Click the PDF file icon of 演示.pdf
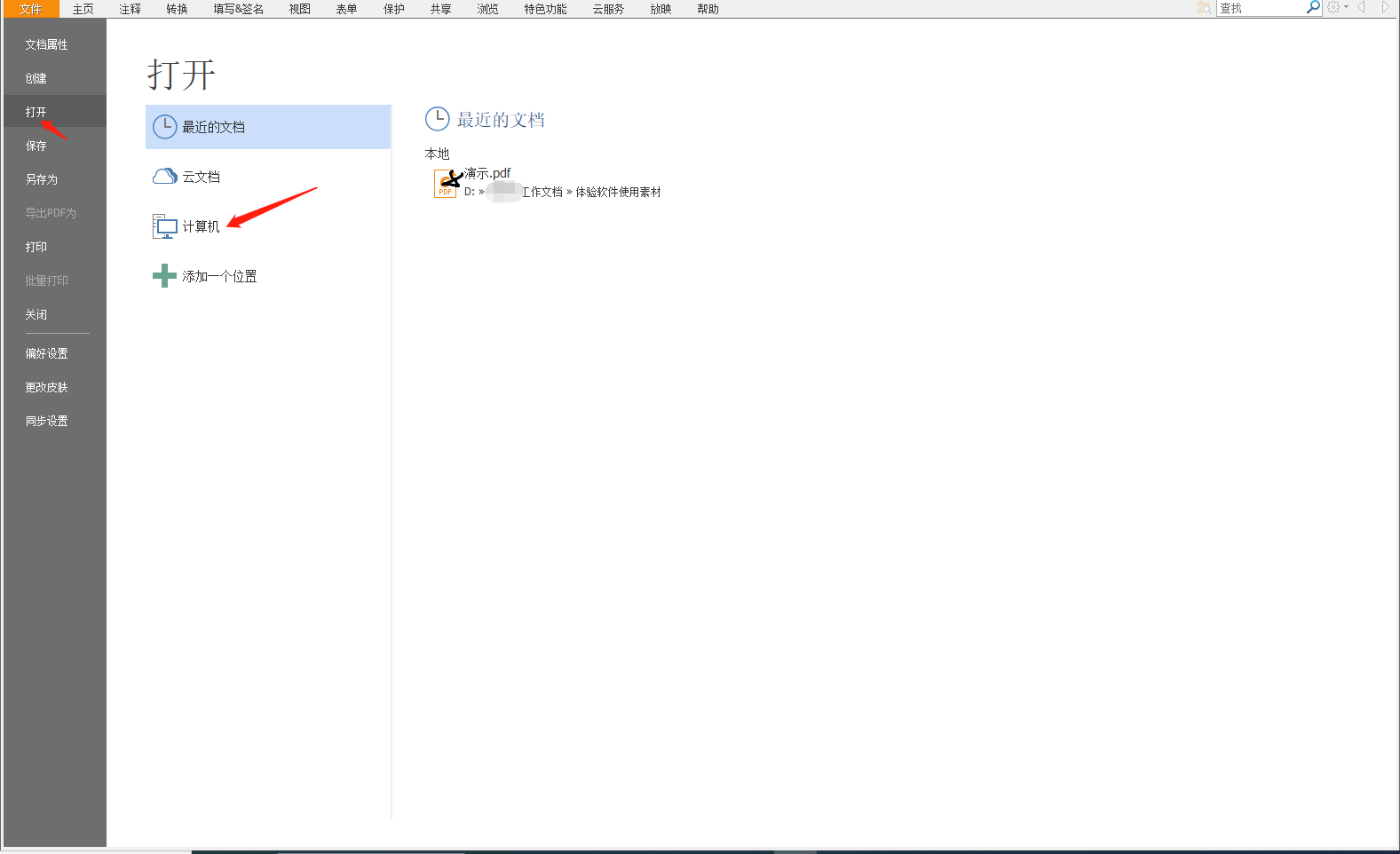 click(x=446, y=184)
